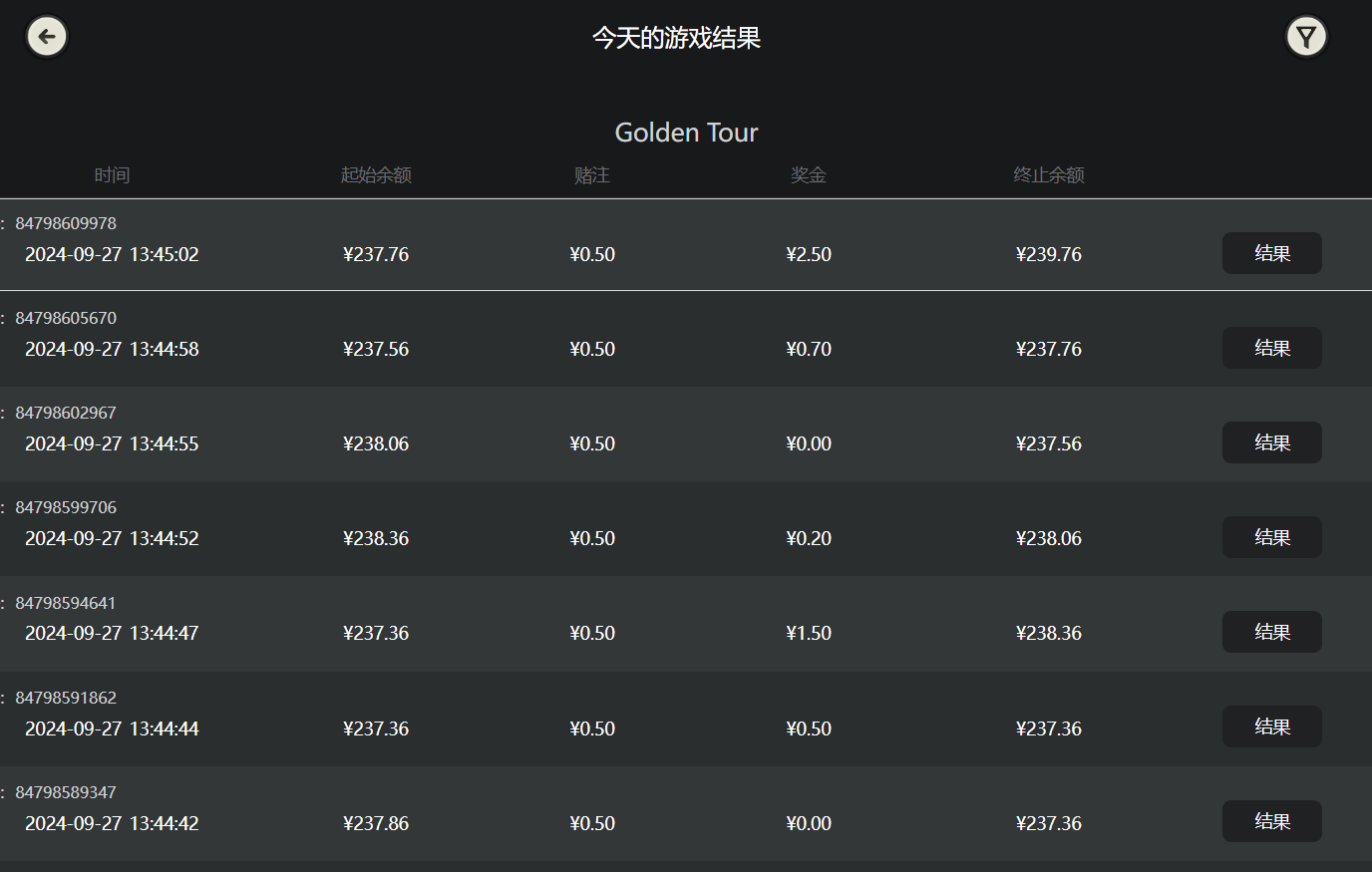The width and height of the screenshot is (1372, 872).
Task: Select the filter icon at top right
Action: coord(1306,36)
